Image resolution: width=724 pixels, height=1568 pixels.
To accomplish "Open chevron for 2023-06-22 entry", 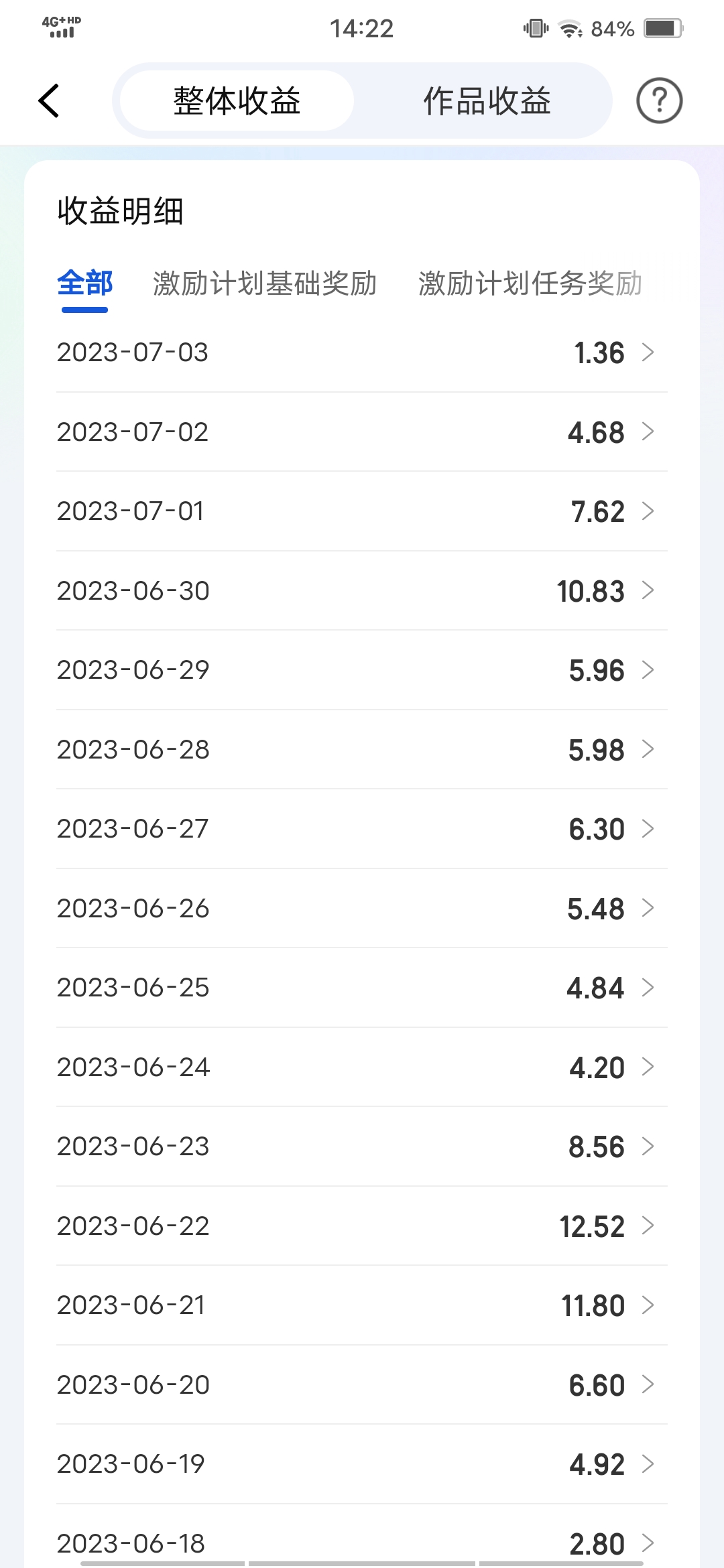I will [x=648, y=1226].
